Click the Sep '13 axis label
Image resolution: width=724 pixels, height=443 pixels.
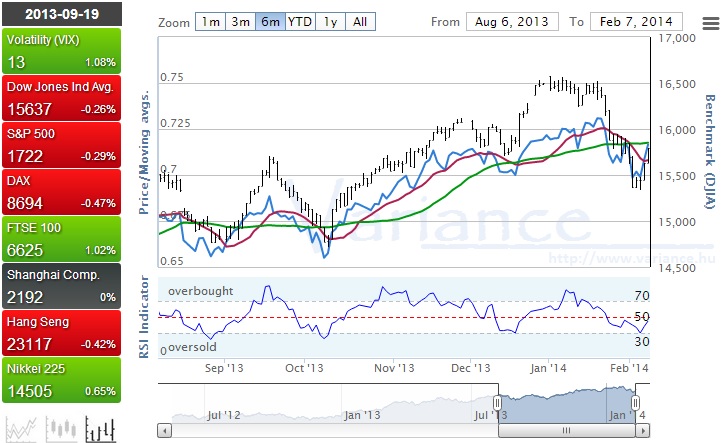(224, 368)
